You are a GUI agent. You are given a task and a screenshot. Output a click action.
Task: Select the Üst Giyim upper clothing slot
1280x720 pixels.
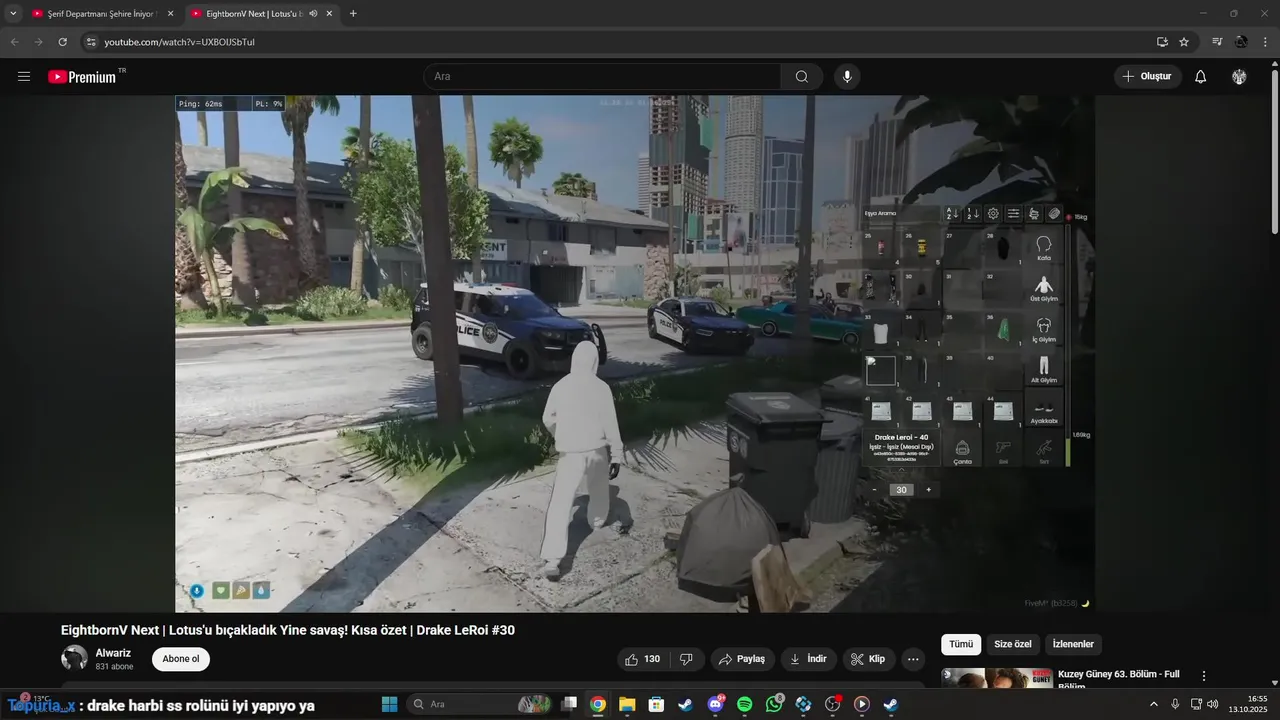tap(1044, 289)
